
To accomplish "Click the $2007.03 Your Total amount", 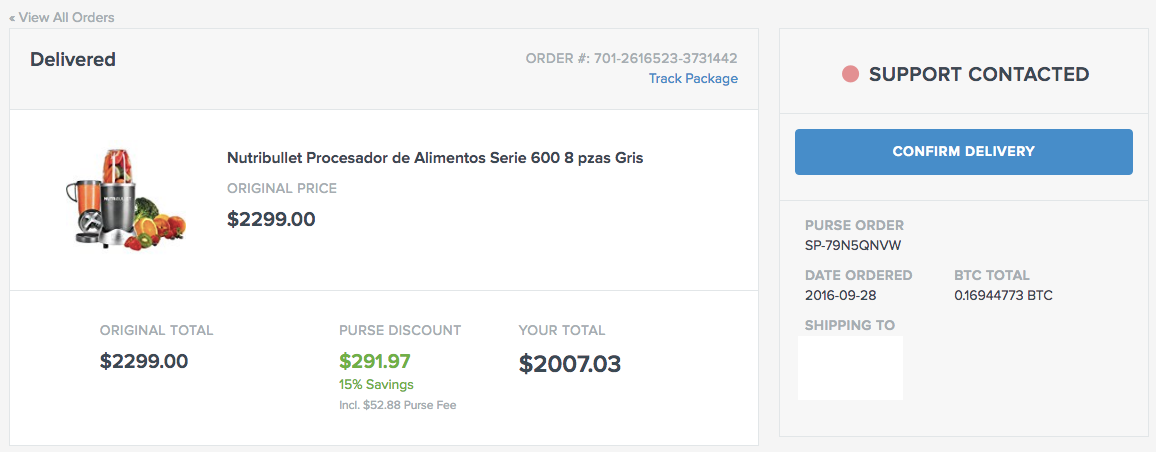I will click(x=570, y=364).
